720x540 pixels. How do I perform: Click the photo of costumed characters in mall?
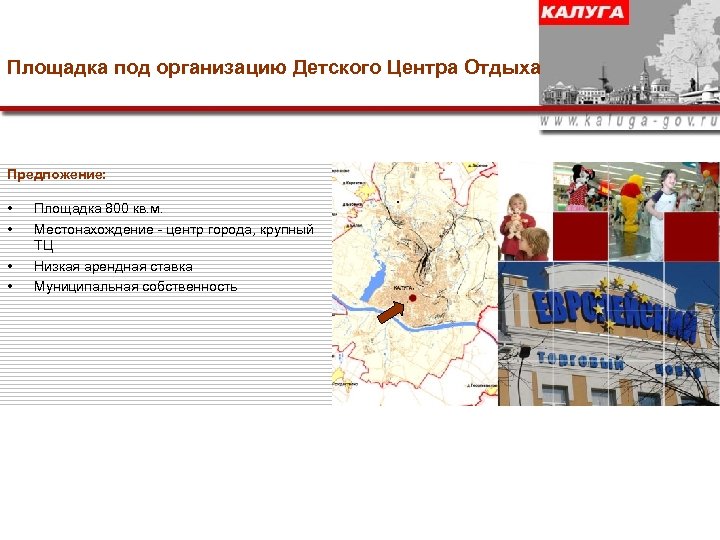(x=636, y=211)
